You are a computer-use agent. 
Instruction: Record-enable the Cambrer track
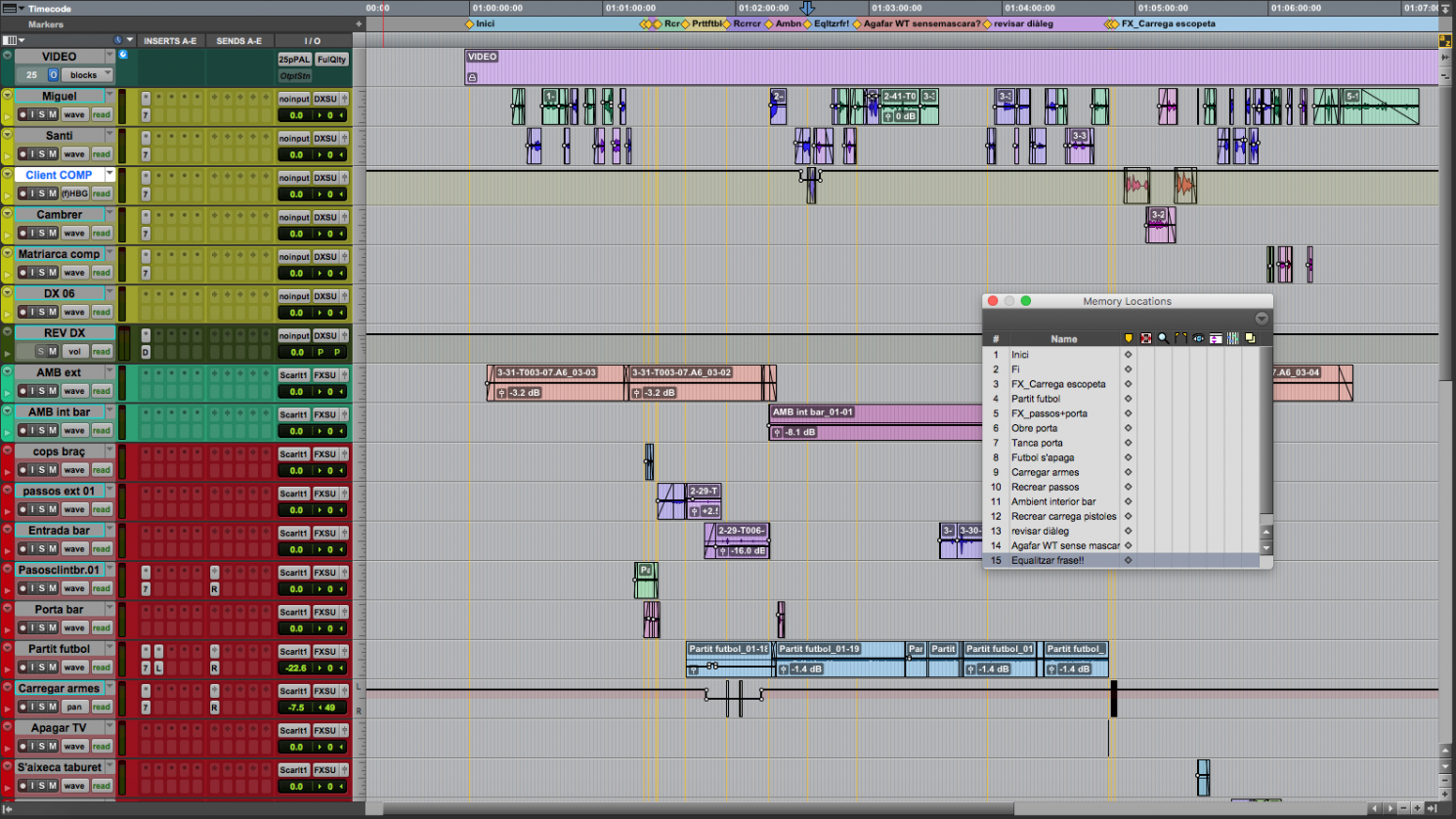click(x=23, y=234)
